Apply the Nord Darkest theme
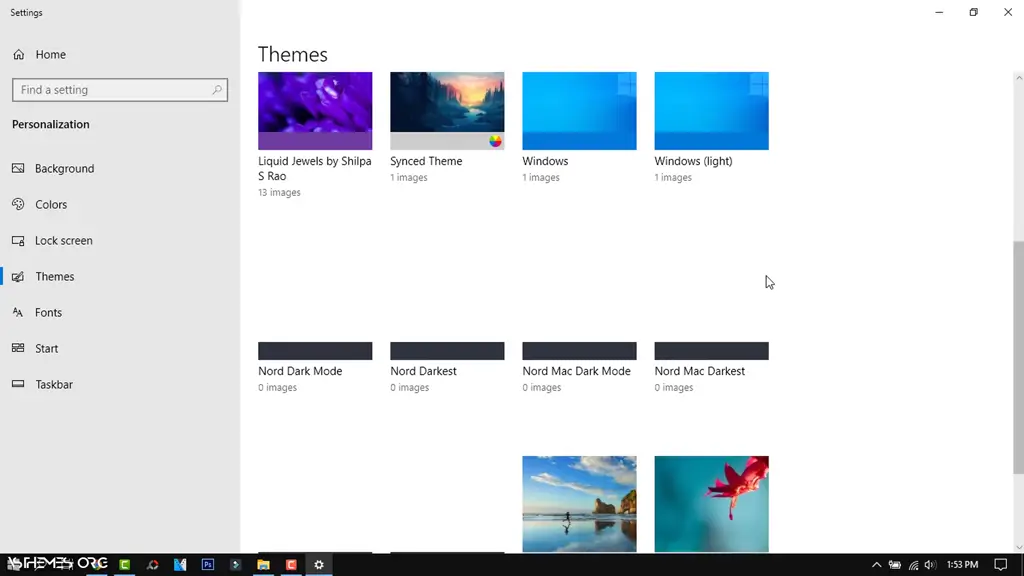The width and height of the screenshot is (1024, 576). [447, 350]
